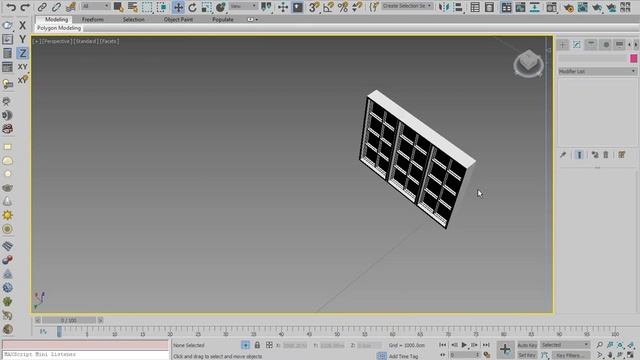Toggle the Layer Explorer
The height and width of the screenshot is (360, 640).
(x=489, y=7)
